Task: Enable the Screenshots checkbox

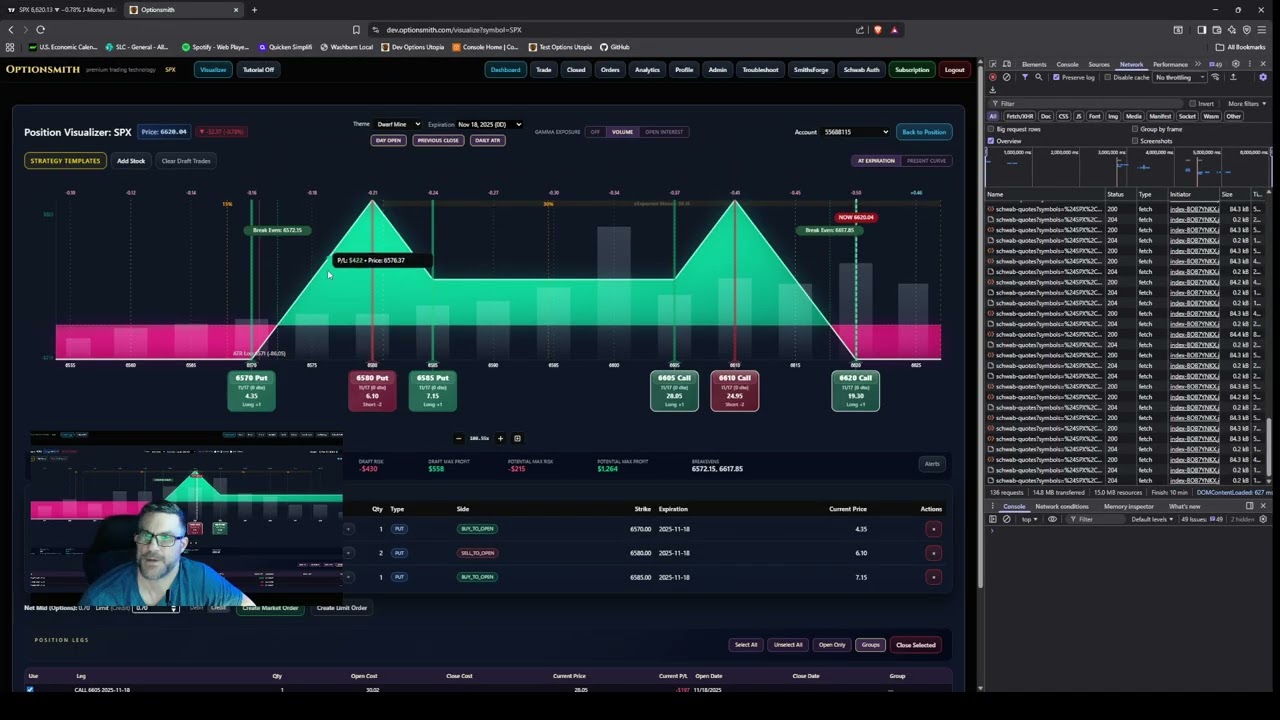Action: [x=1135, y=141]
